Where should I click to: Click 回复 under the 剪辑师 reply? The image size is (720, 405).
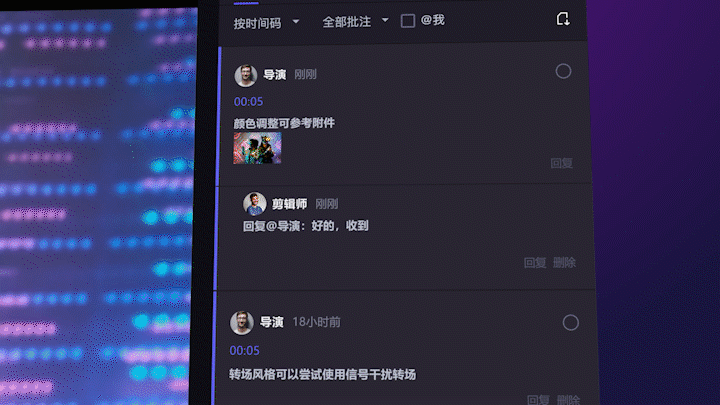click(535, 263)
